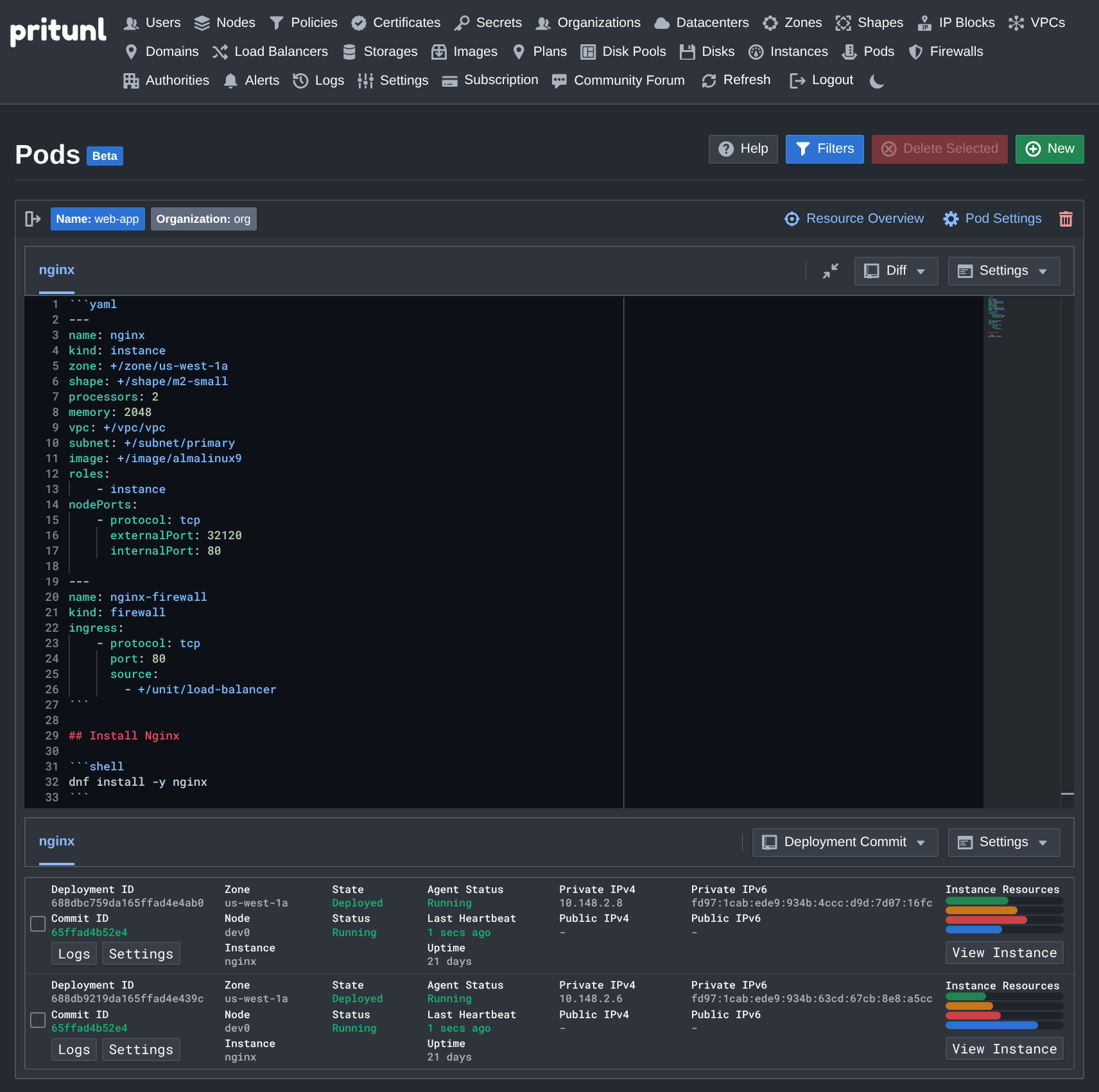This screenshot has width=1099, height=1092.
Task: Open the Instances menu item
Action: pos(788,51)
